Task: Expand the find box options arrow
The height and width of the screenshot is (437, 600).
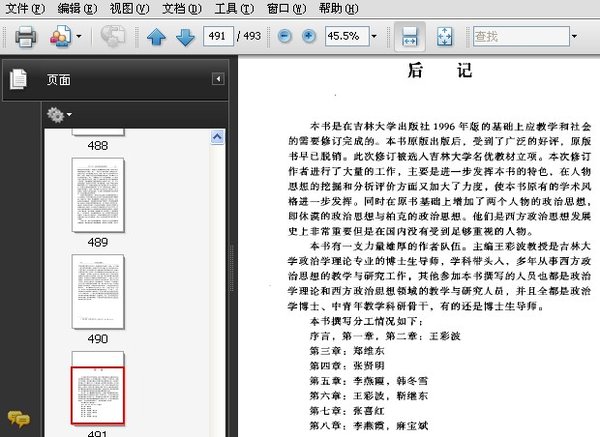Action: click(x=574, y=37)
